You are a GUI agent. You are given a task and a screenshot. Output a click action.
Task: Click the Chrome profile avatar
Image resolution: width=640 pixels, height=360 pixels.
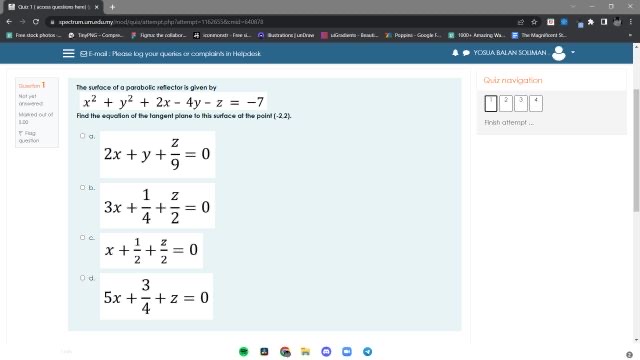[x=617, y=22]
